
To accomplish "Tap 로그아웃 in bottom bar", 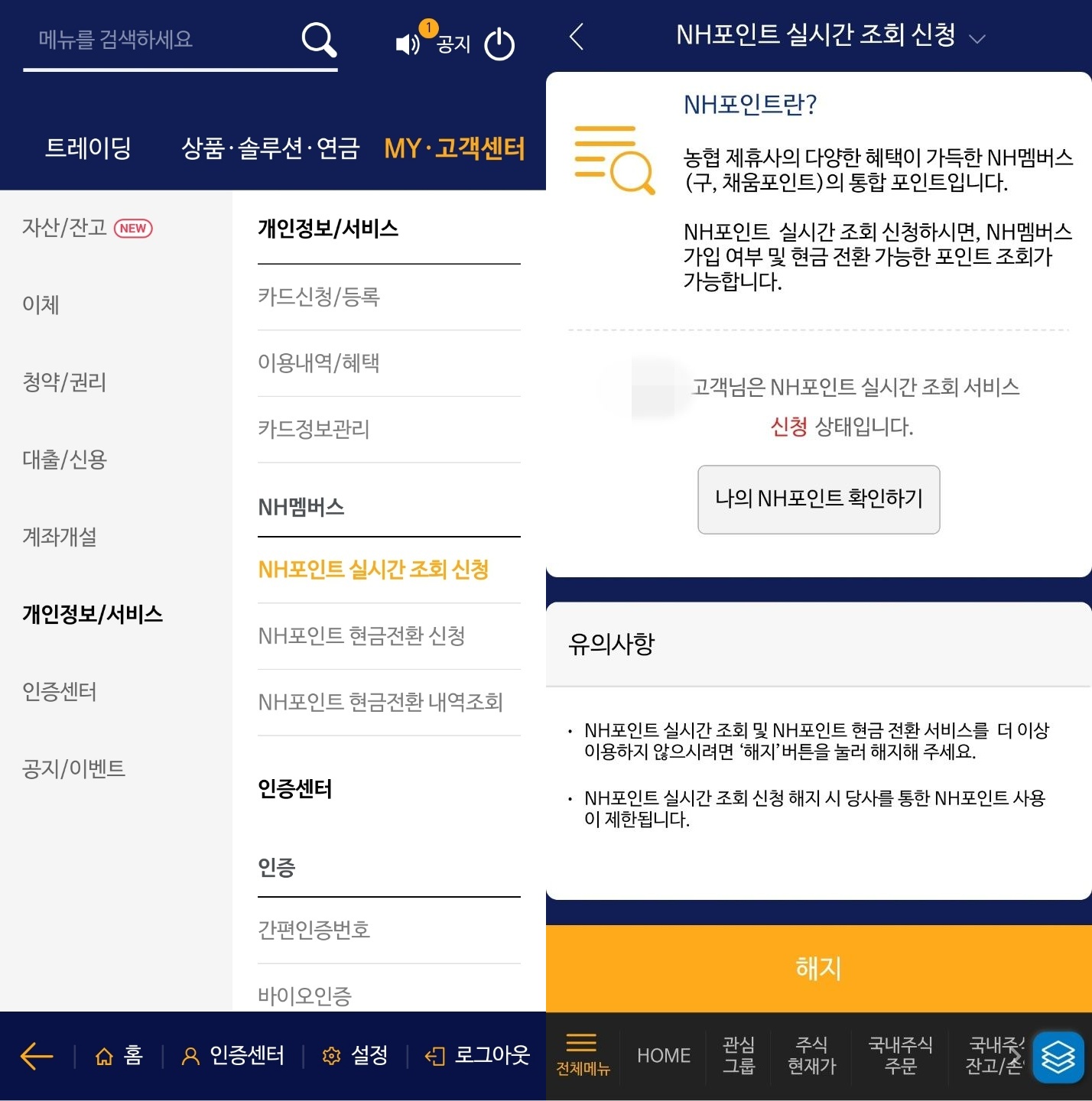I will tap(477, 1056).
